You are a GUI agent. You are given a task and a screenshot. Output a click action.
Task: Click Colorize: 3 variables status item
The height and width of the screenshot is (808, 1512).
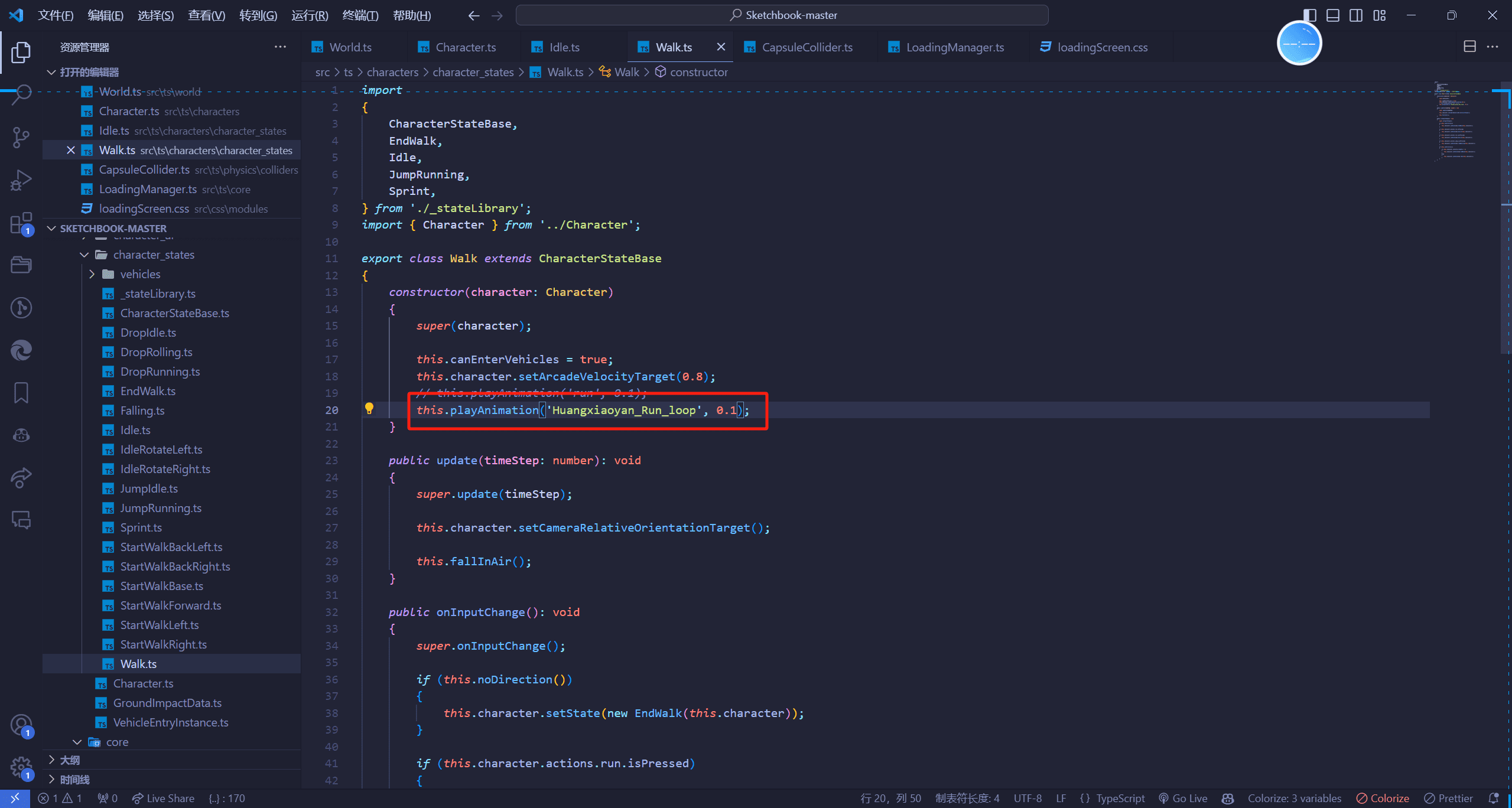click(x=1294, y=798)
